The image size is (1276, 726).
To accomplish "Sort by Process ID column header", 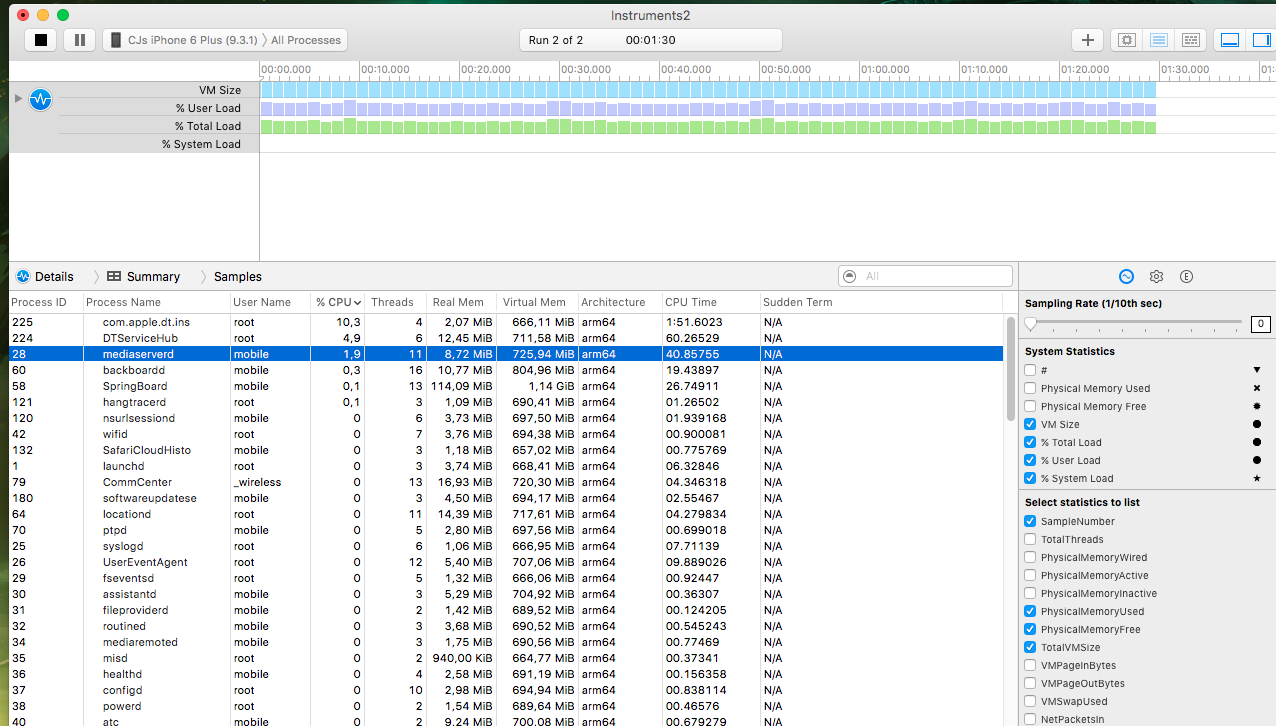I will [46, 302].
